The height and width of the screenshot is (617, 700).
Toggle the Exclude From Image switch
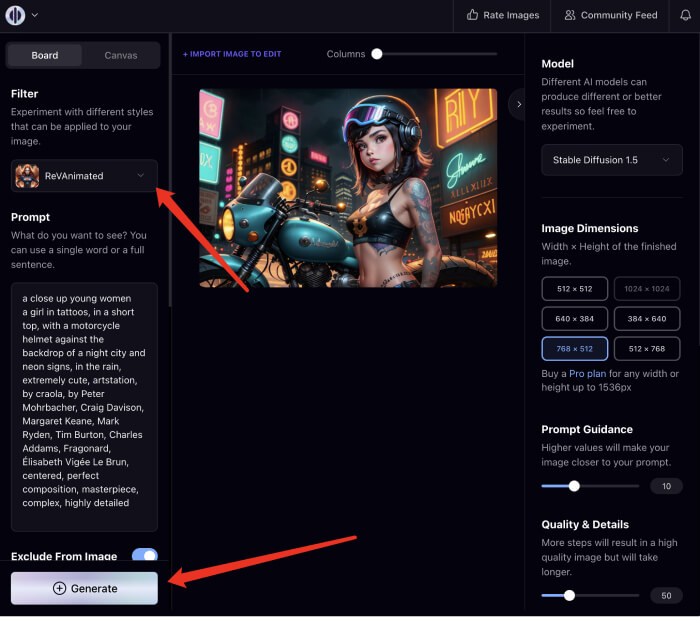(144, 556)
